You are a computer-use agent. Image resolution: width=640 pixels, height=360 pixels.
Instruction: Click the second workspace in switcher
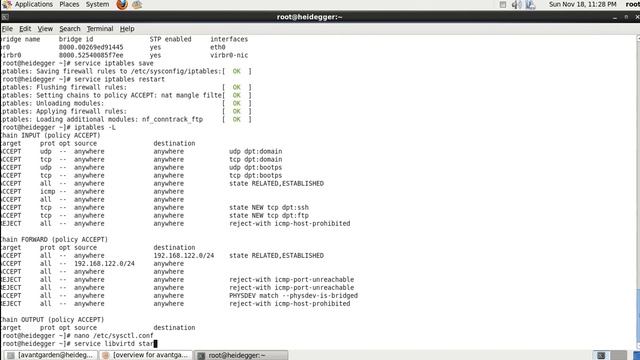click(618, 355)
